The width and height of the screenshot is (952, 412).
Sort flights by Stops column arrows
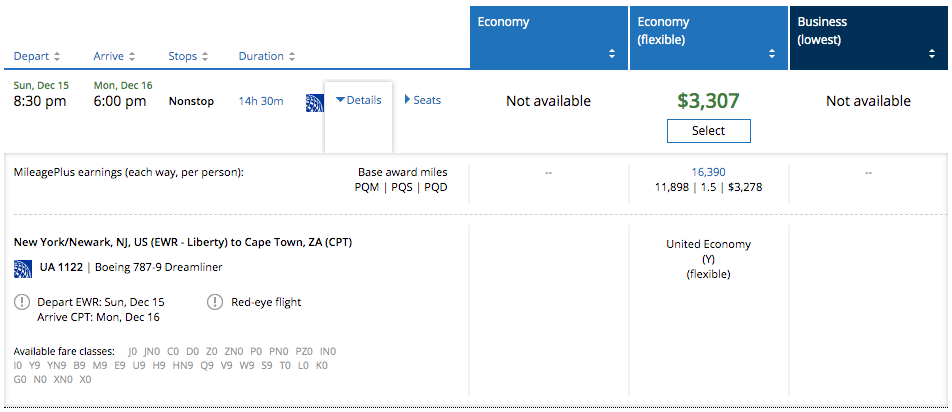click(x=206, y=57)
